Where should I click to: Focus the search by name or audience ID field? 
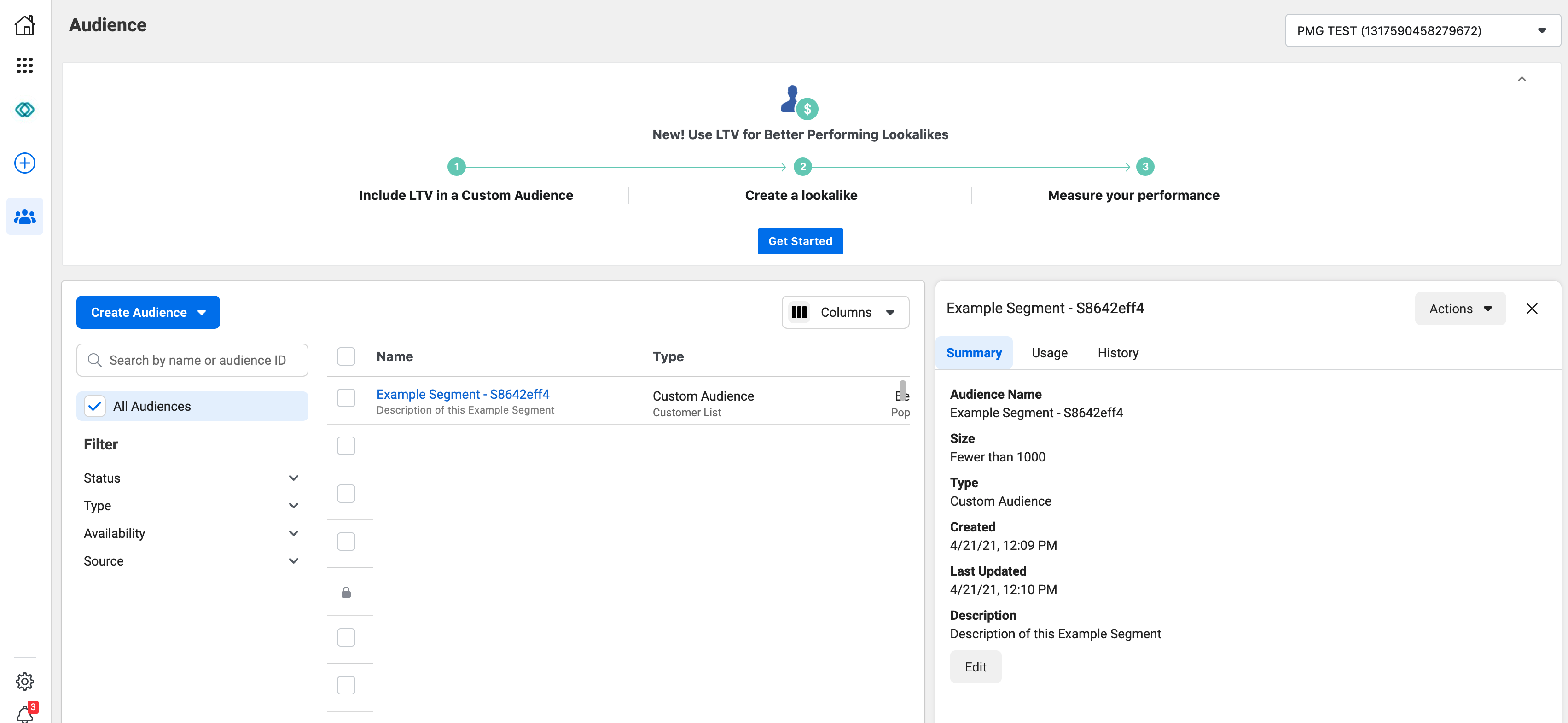(x=197, y=361)
